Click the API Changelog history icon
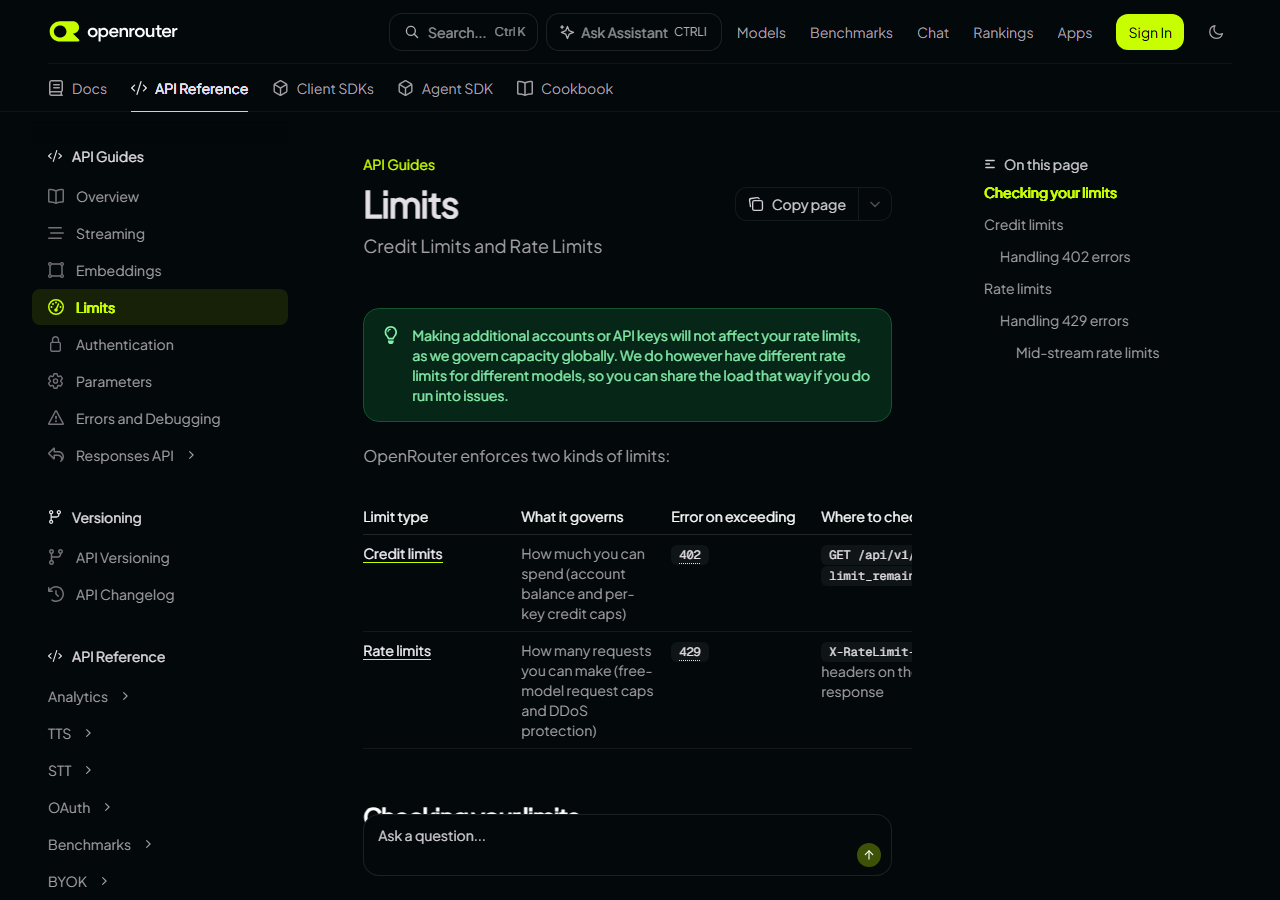 point(56,595)
